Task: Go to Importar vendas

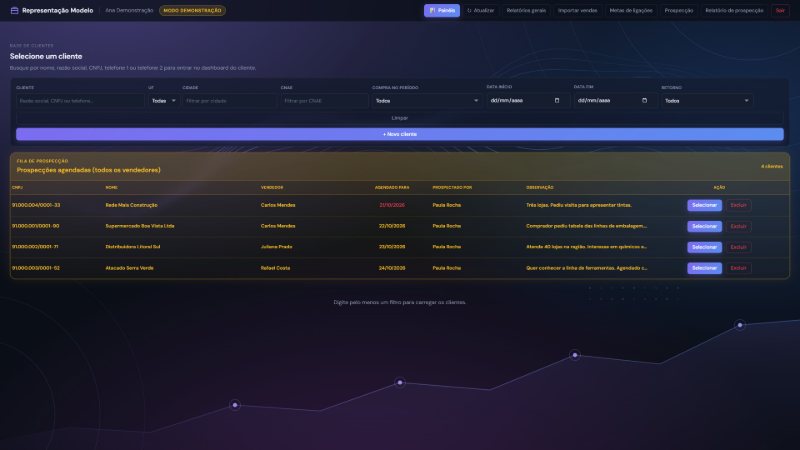Action: pos(577,10)
